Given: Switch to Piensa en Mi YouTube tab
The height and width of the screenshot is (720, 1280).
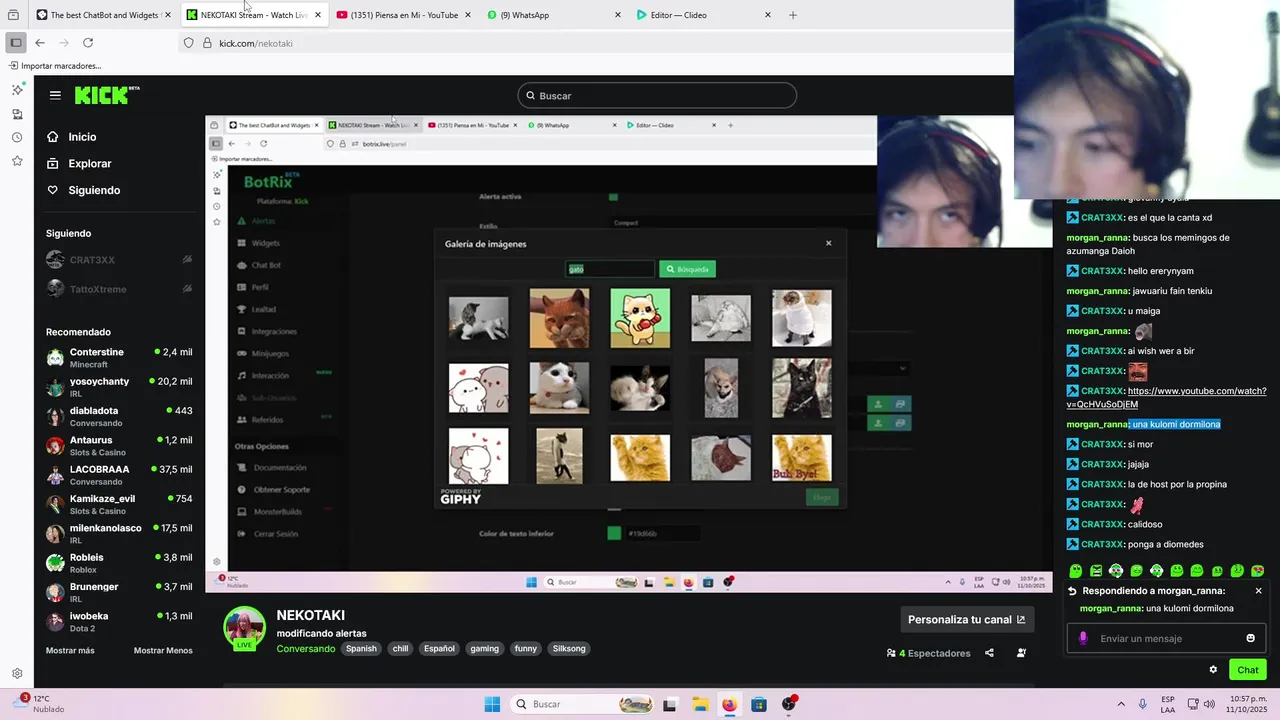Looking at the screenshot, I should (x=402, y=15).
